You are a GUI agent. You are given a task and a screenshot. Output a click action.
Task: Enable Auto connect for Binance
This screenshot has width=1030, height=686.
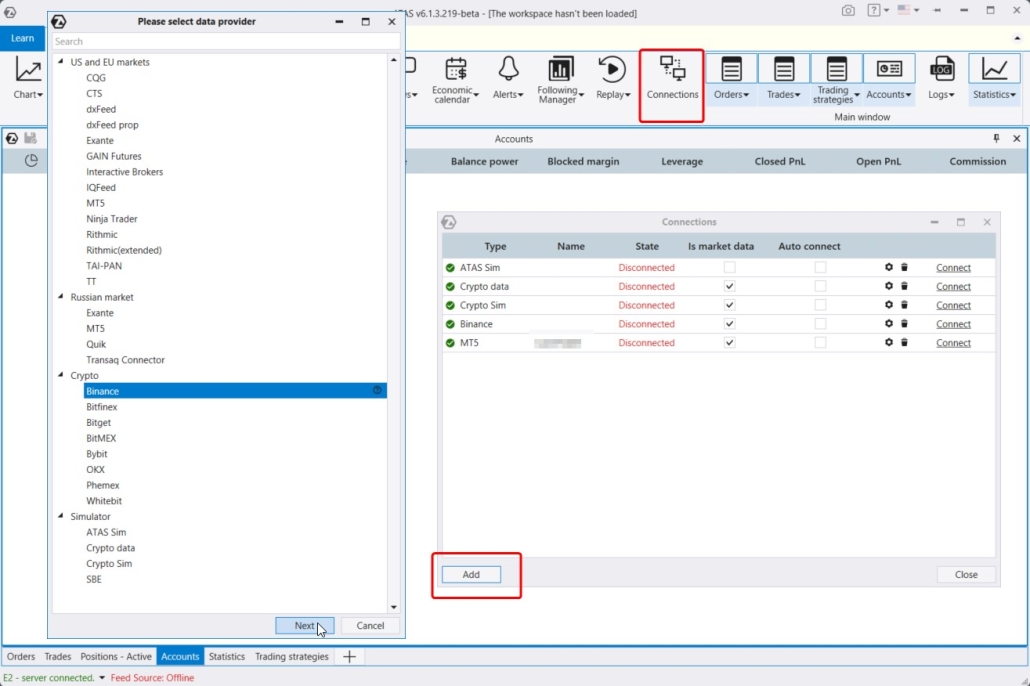click(820, 324)
